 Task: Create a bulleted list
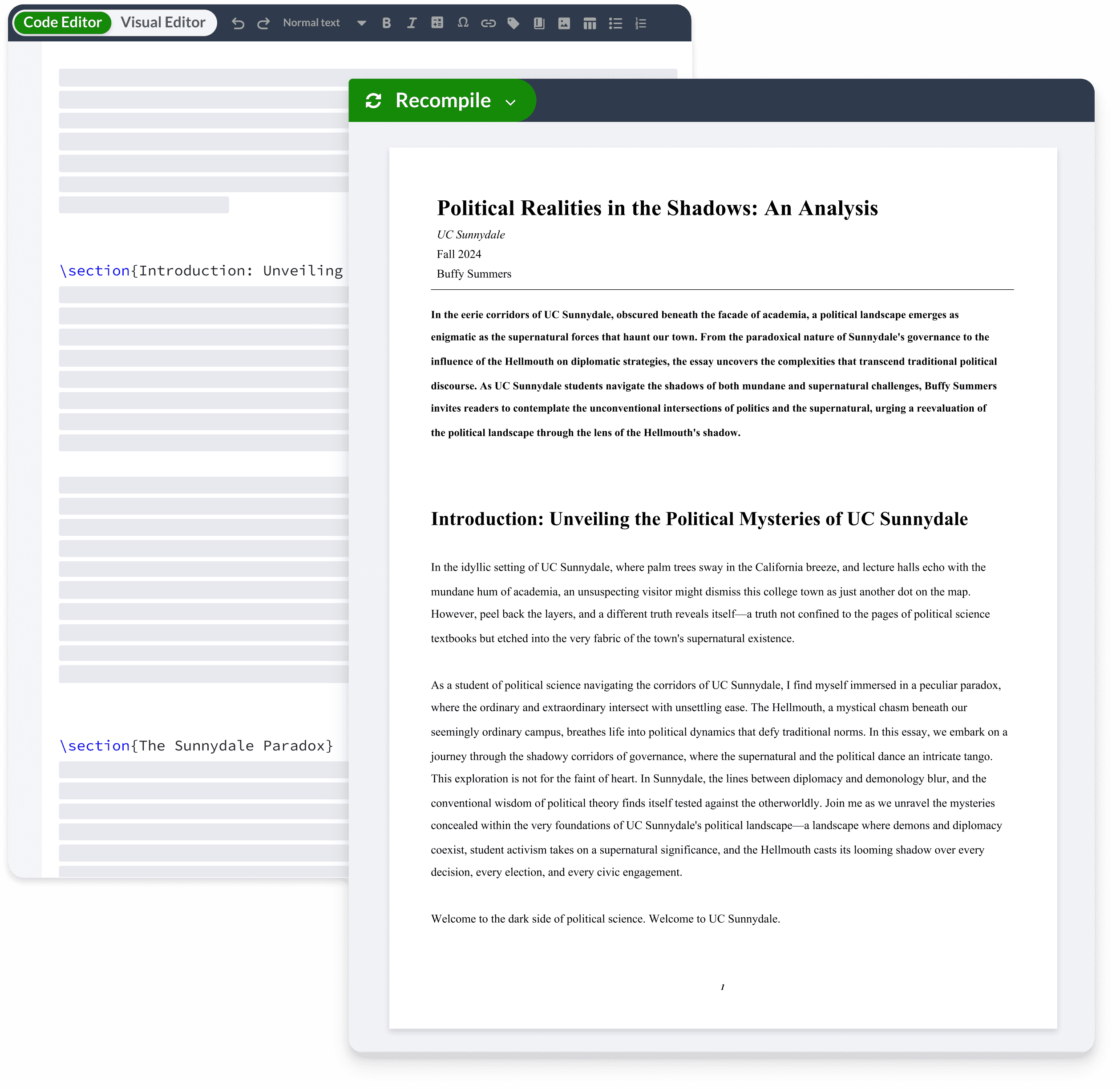pos(615,23)
